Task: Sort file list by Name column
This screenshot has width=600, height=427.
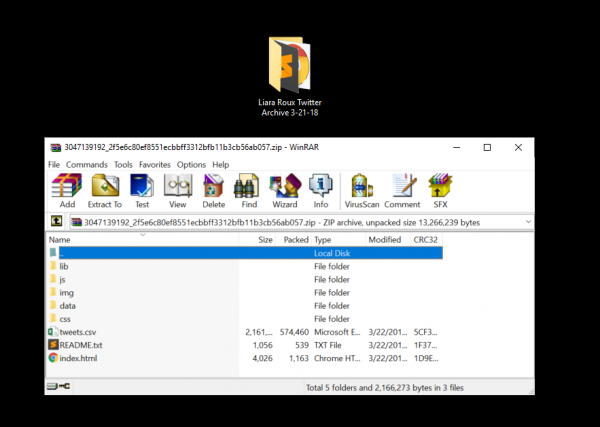Action: (x=60, y=240)
